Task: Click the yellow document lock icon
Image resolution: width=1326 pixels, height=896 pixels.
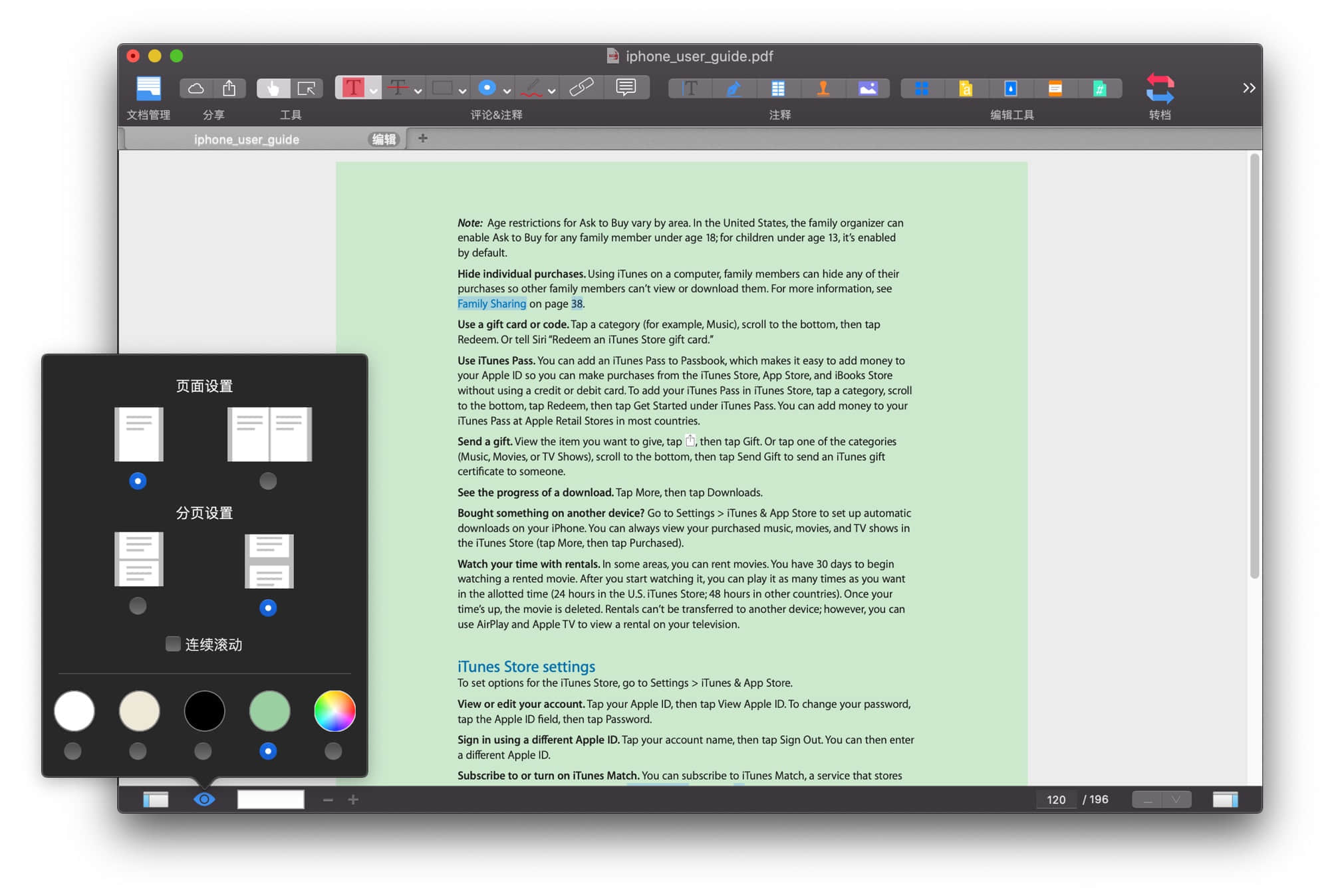Action: 966,88
